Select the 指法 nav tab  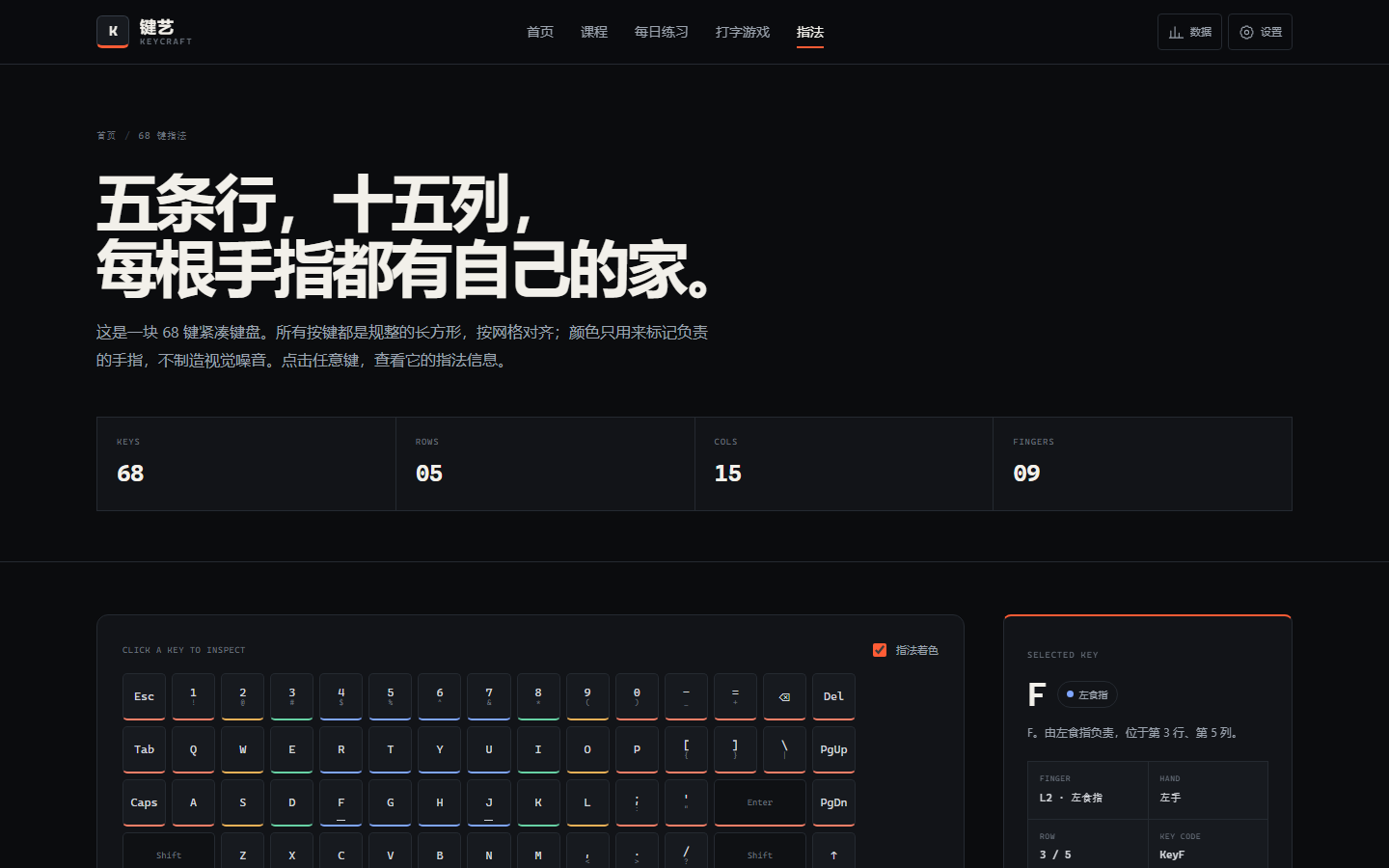pos(810,32)
